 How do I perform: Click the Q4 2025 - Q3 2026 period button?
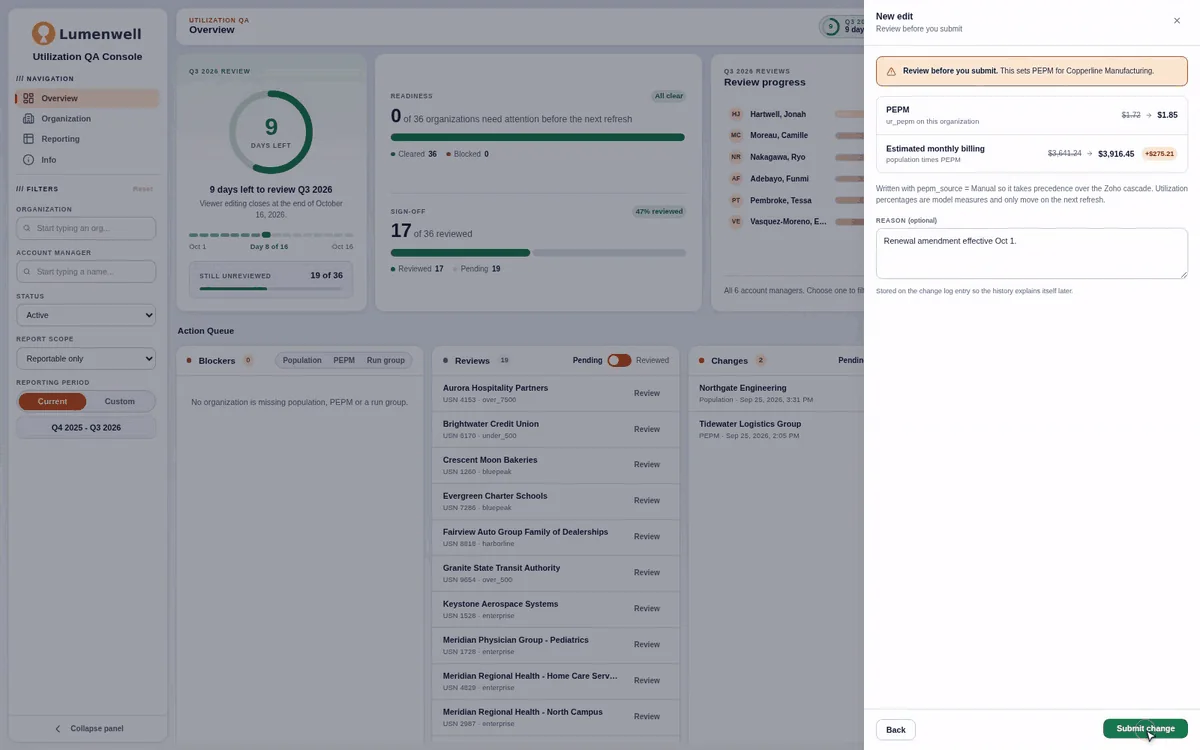click(x=86, y=427)
